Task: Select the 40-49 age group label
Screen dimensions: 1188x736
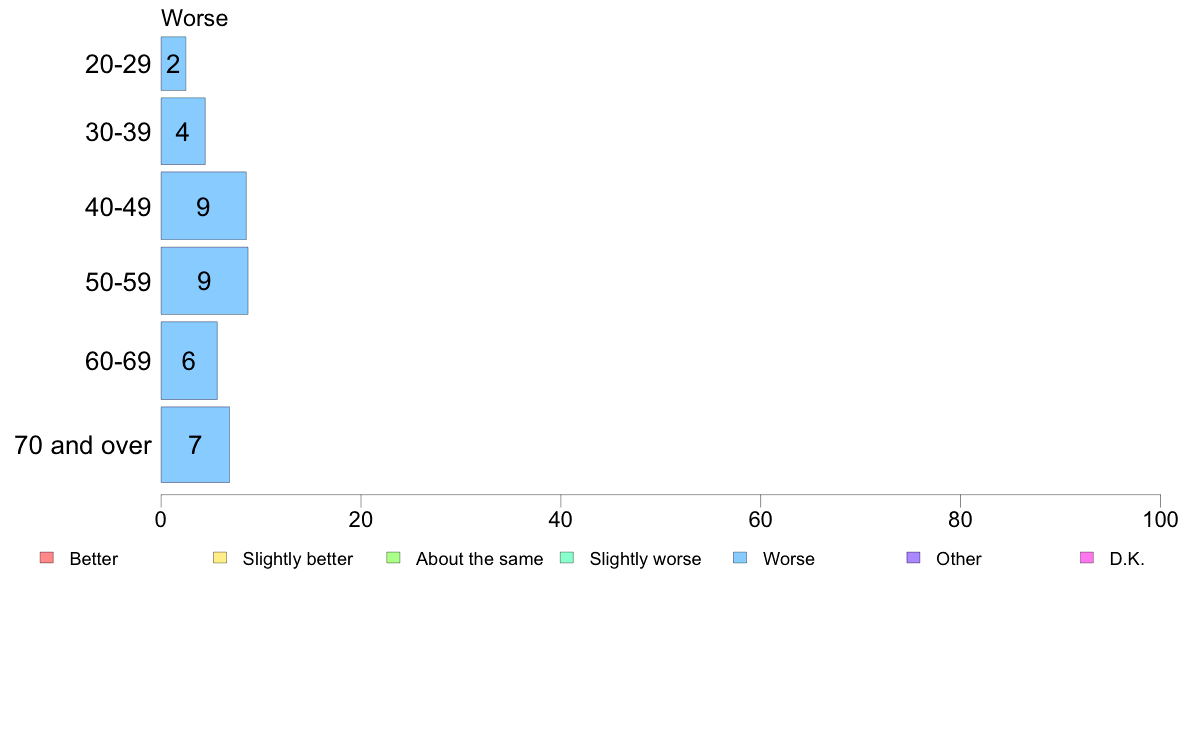Action: click(x=118, y=207)
